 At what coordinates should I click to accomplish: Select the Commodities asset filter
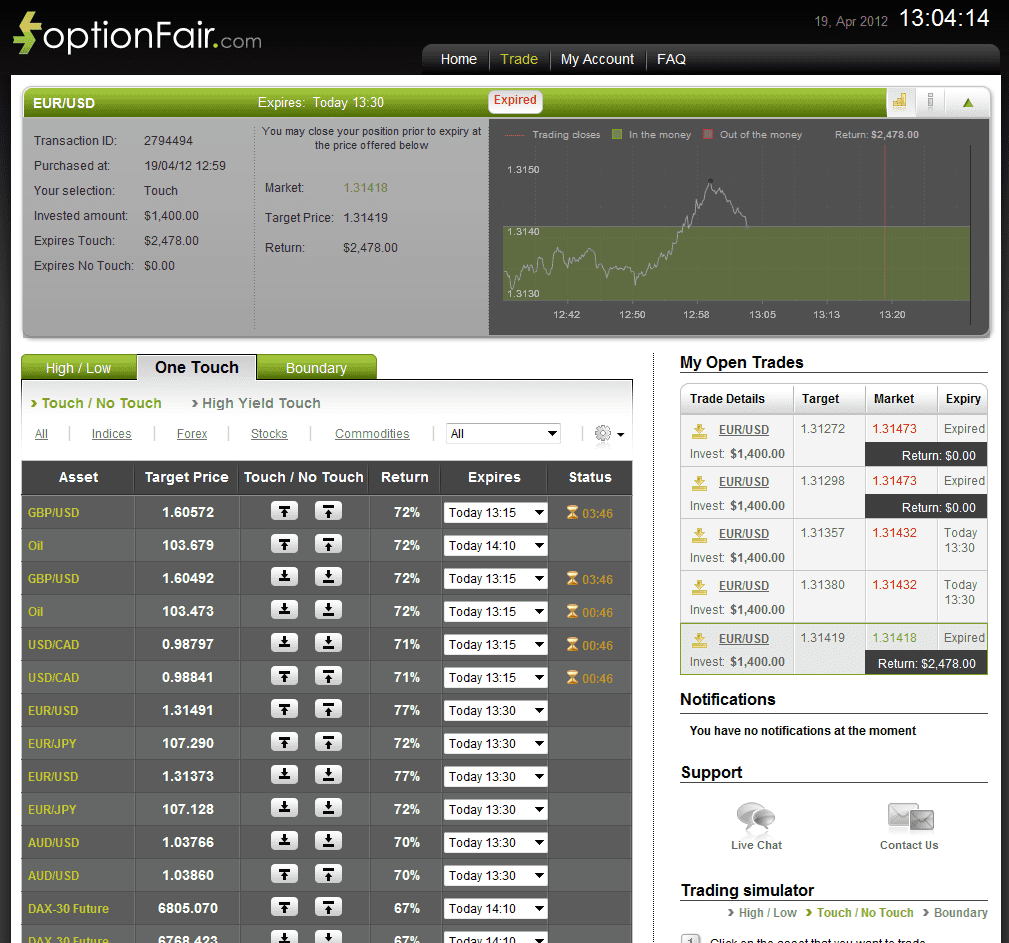pos(372,433)
